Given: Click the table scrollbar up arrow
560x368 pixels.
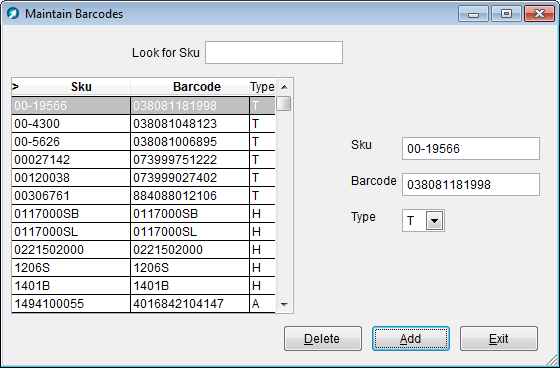Looking at the screenshot, I should tap(284, 87).
